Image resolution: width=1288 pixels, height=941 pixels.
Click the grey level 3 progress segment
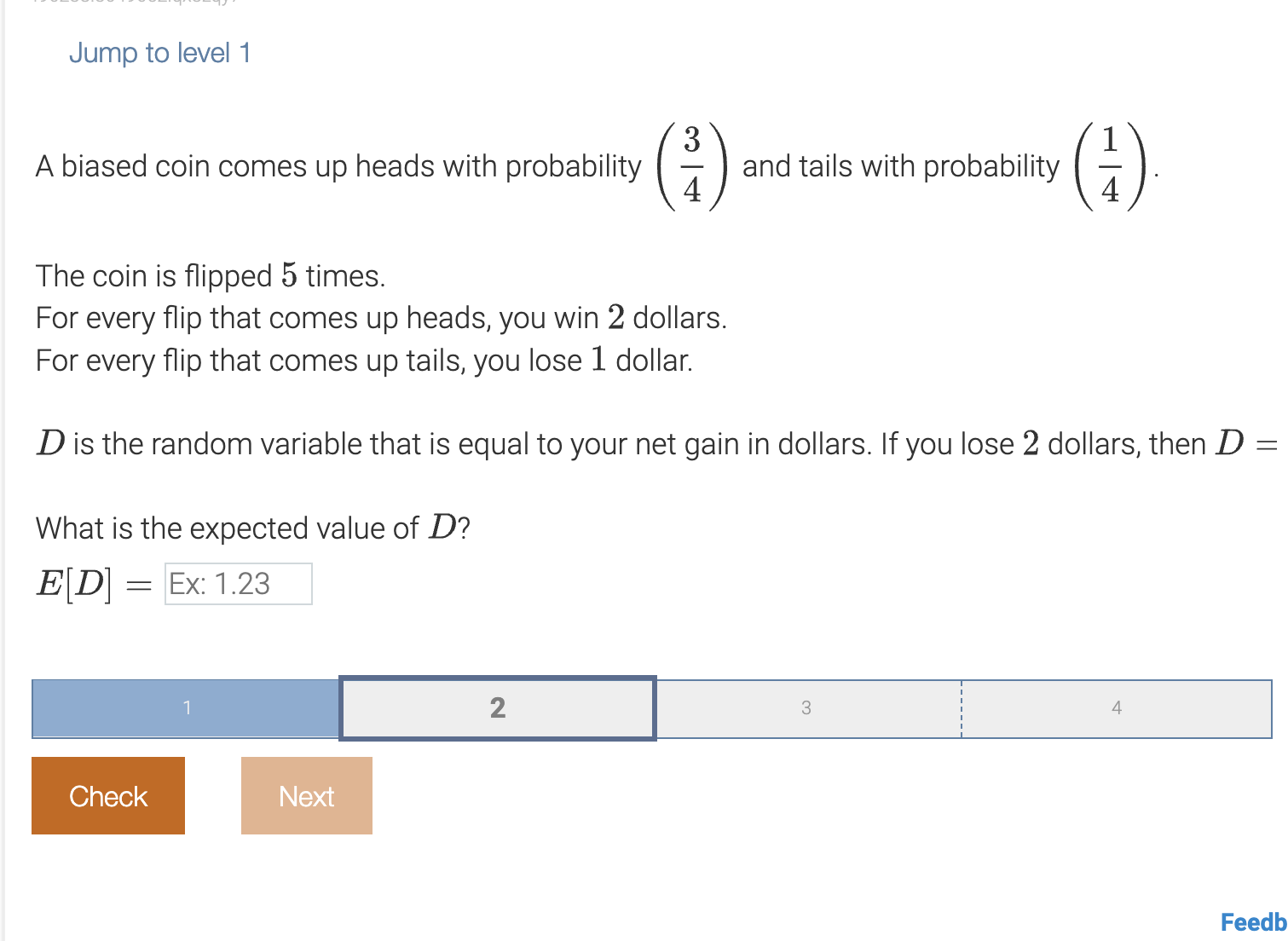[x=806, y=708]
